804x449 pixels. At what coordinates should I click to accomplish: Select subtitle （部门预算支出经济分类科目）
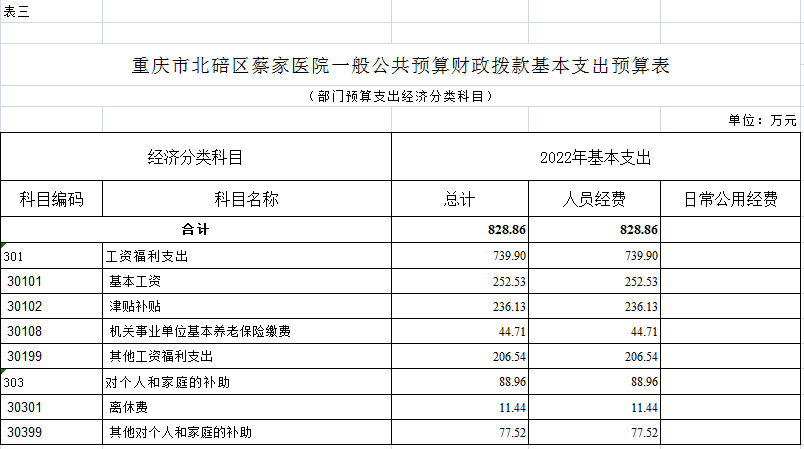click(x=400, y=96)
